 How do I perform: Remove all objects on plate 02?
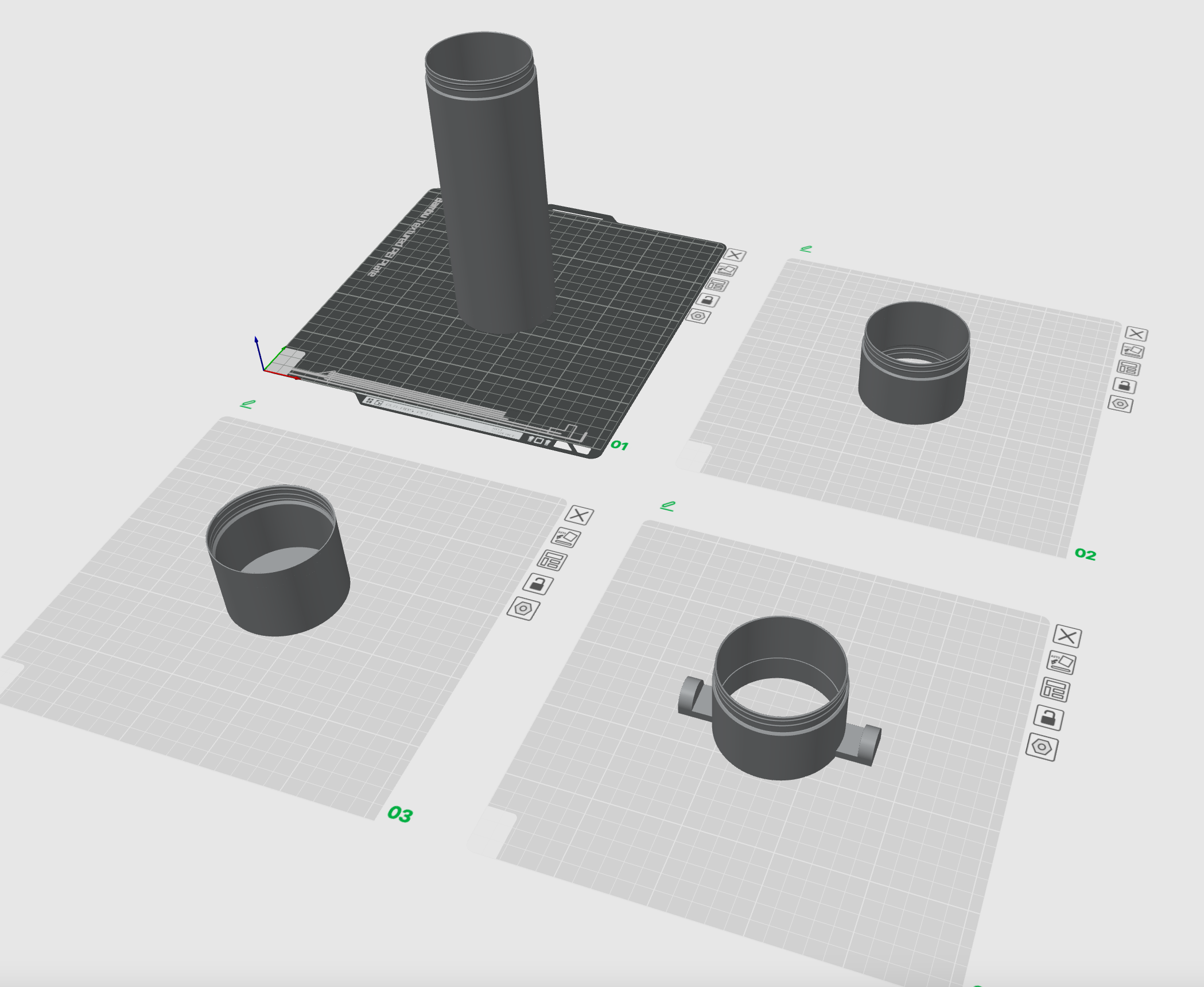(1136, 334)
